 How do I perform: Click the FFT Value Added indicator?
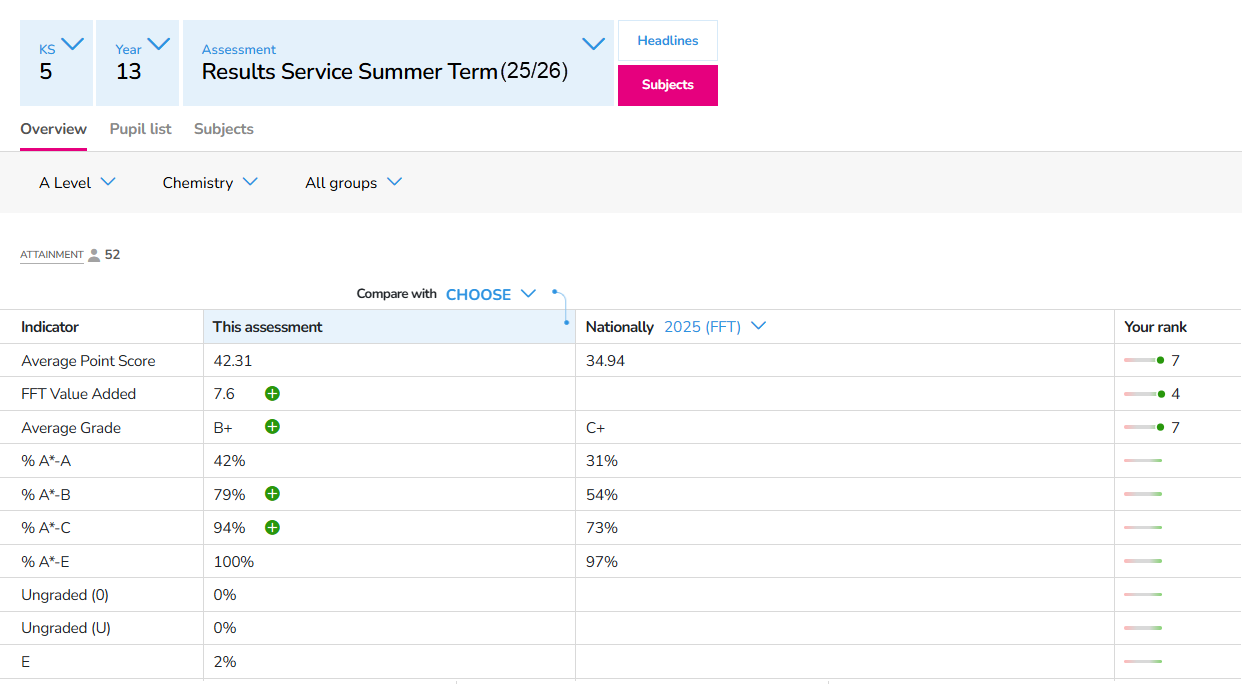78,394
